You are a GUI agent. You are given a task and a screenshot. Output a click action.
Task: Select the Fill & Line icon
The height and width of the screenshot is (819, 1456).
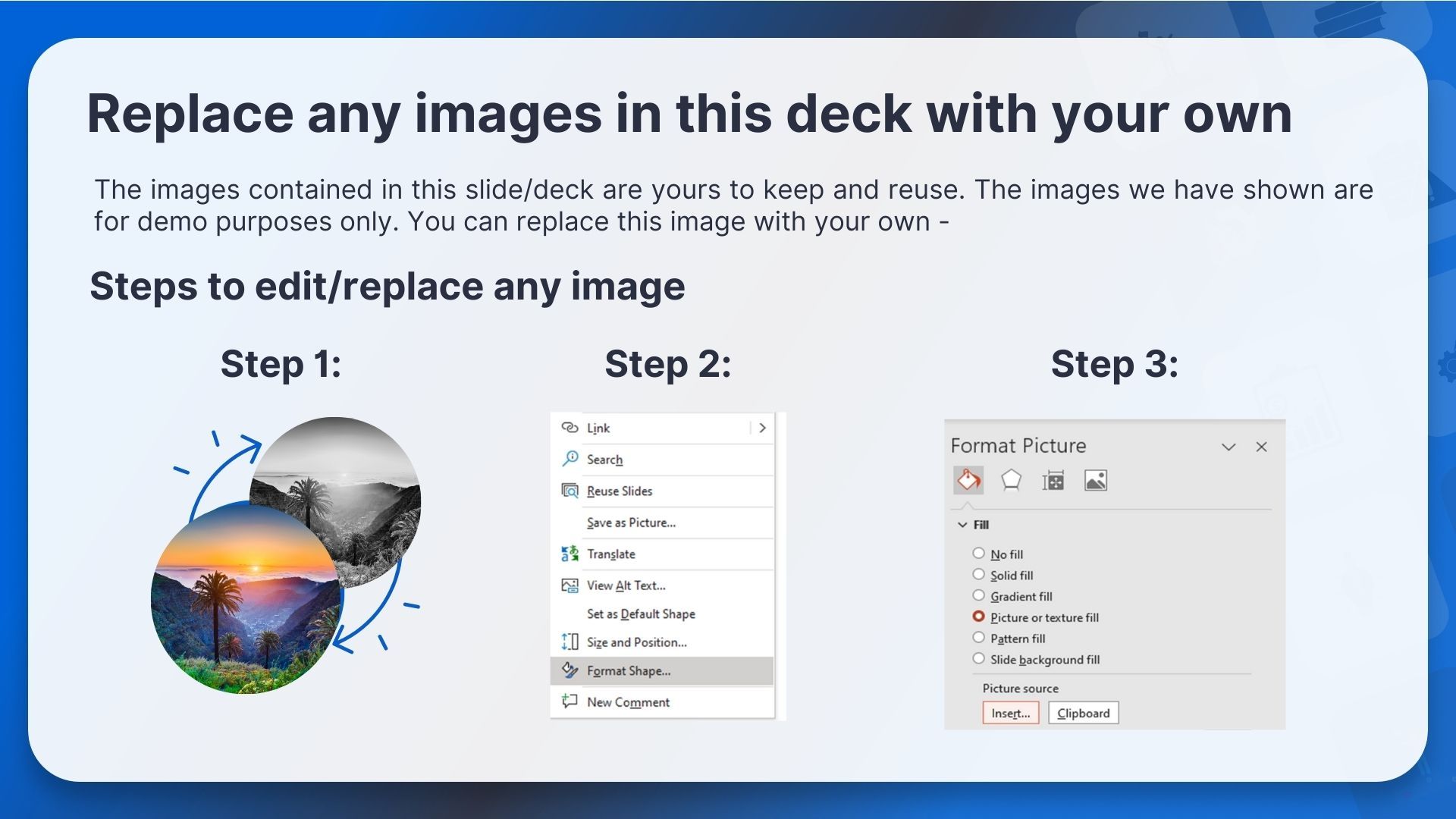click(x=968, y=479)
